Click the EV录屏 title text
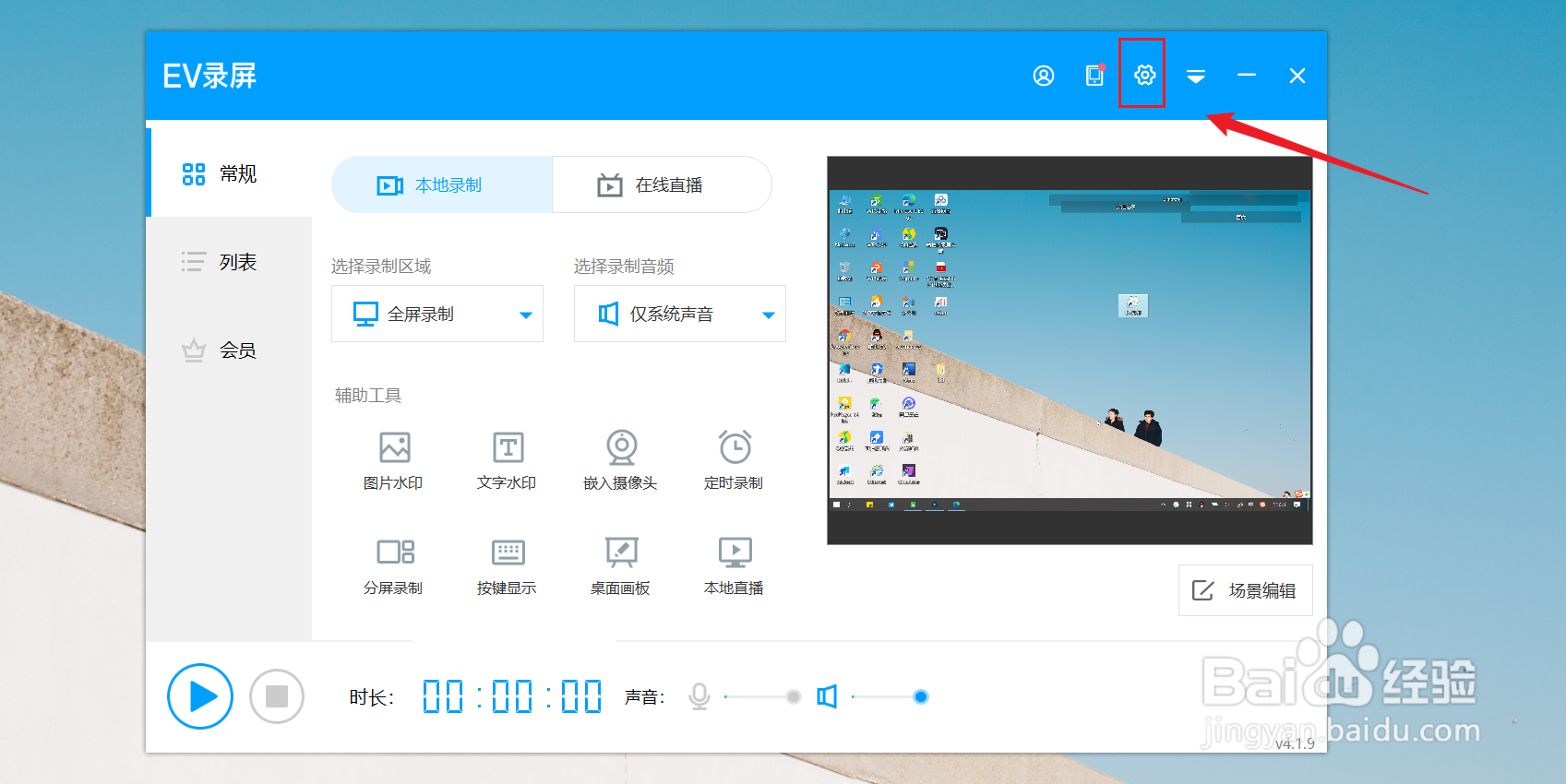The image size is (1566, 784). [x=209, y=76]
